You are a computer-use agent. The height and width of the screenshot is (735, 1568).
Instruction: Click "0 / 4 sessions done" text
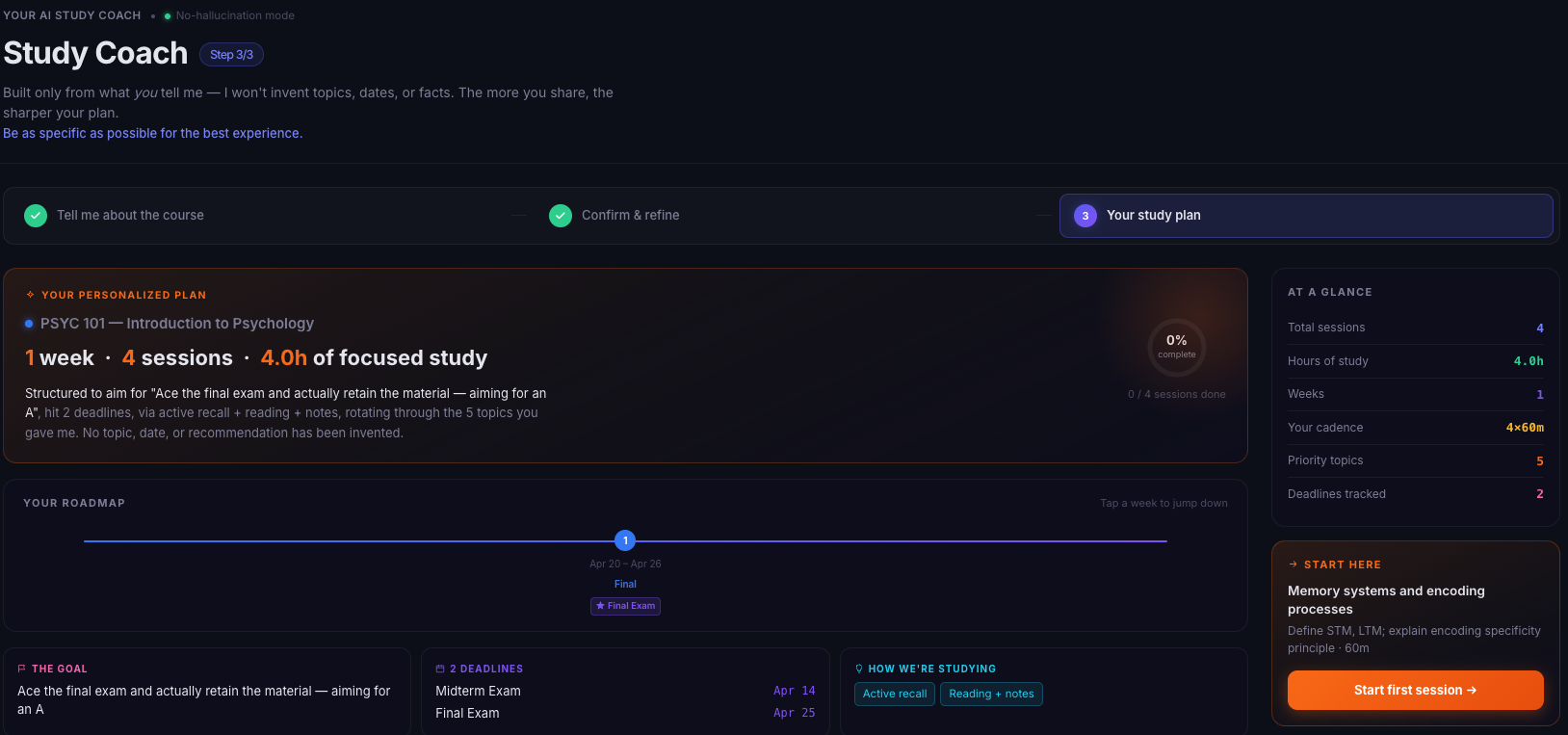click(1177, 394)
